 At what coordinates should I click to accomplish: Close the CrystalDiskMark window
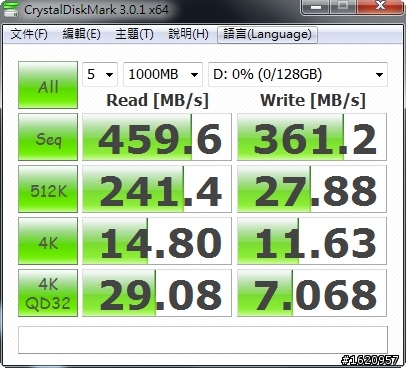click(x=380, y=7)
